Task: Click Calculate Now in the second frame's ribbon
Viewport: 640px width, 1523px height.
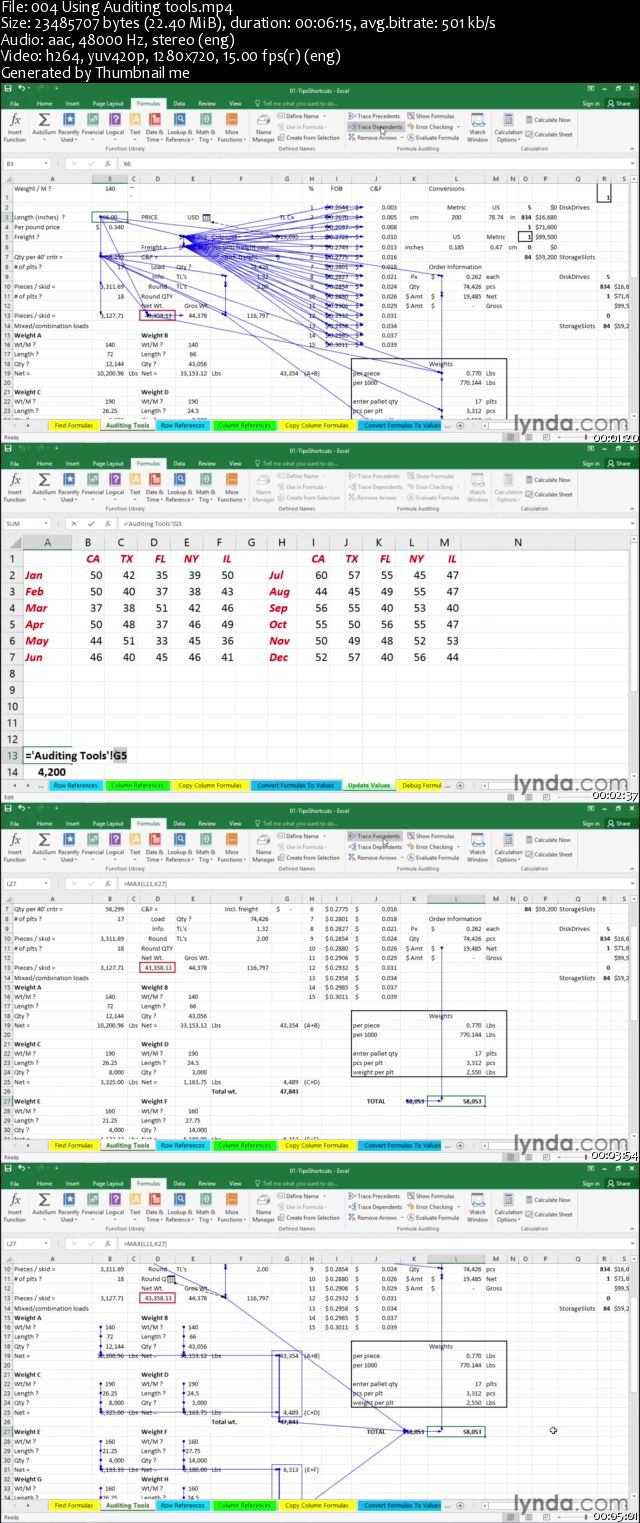Action: 550,480
